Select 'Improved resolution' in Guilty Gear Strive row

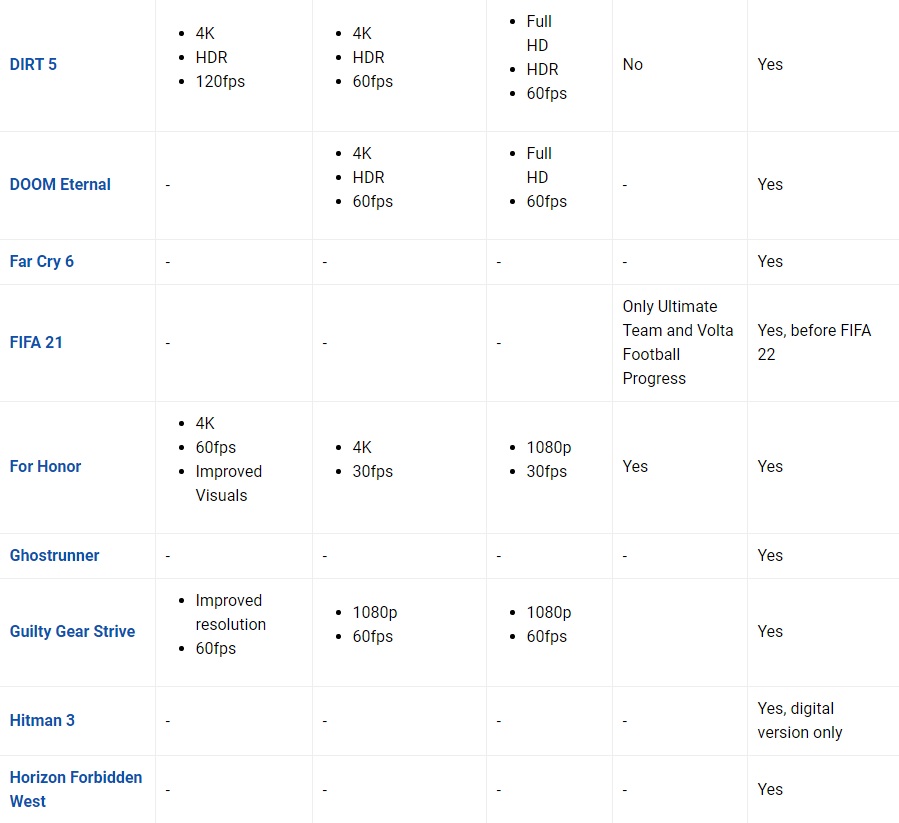coord(230,613)
